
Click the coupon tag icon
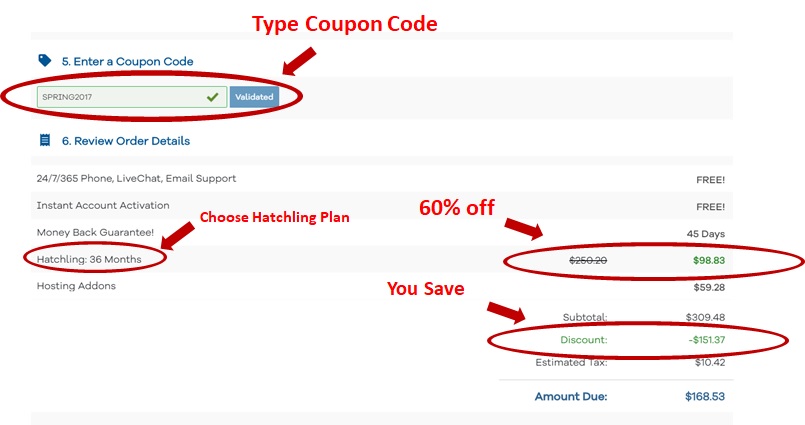tap(44, 61)
